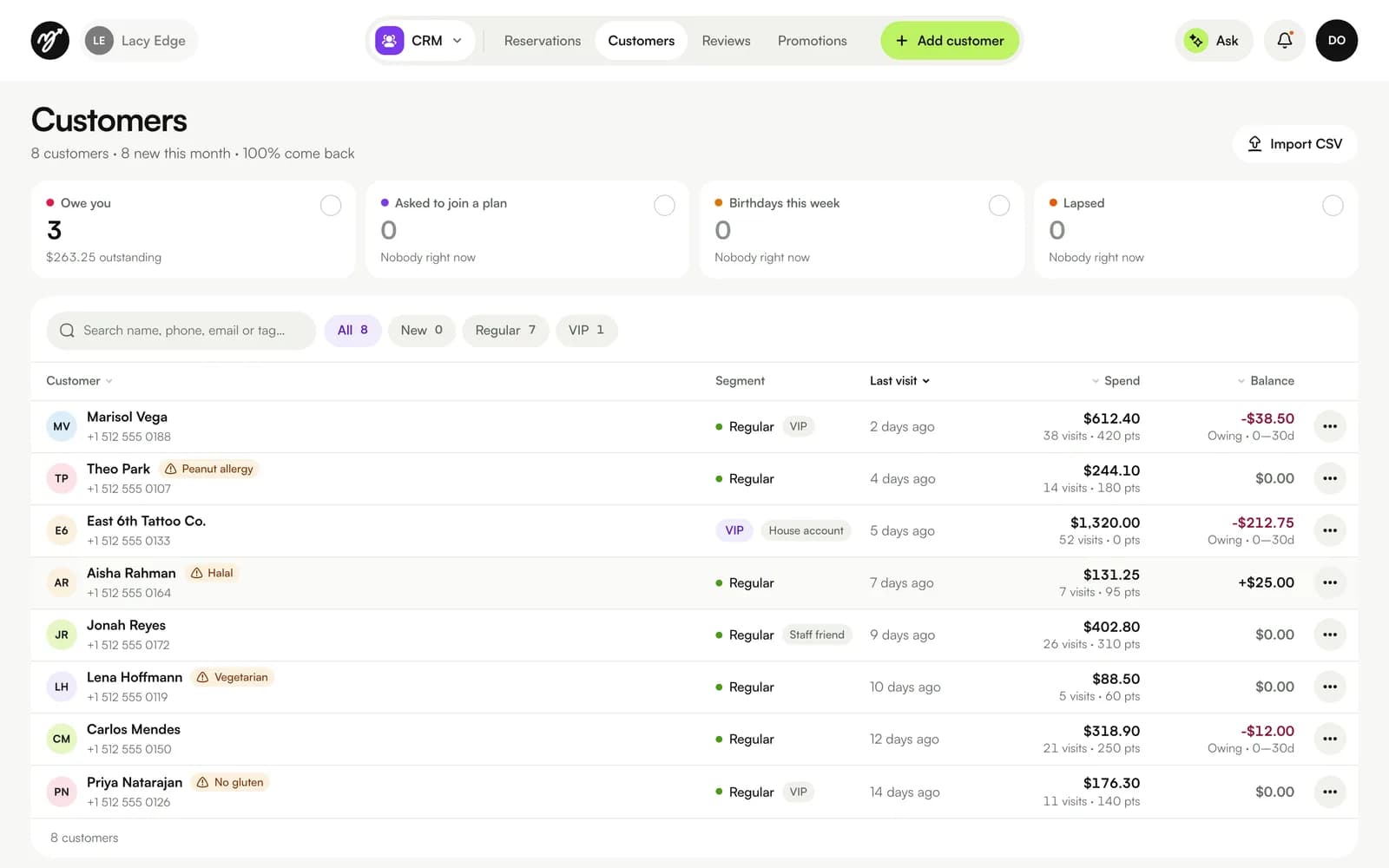
Task: Select the Asked to join a plan radio
Action: (x=664, y=206)
